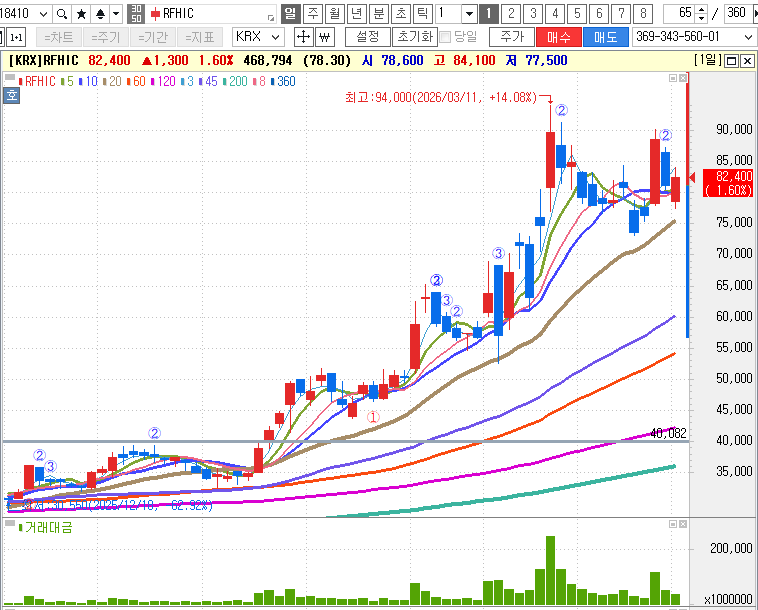Click the =기간 sync button
Image resolution: width=758 pixels, height=610 pixels.
[153, 37]
